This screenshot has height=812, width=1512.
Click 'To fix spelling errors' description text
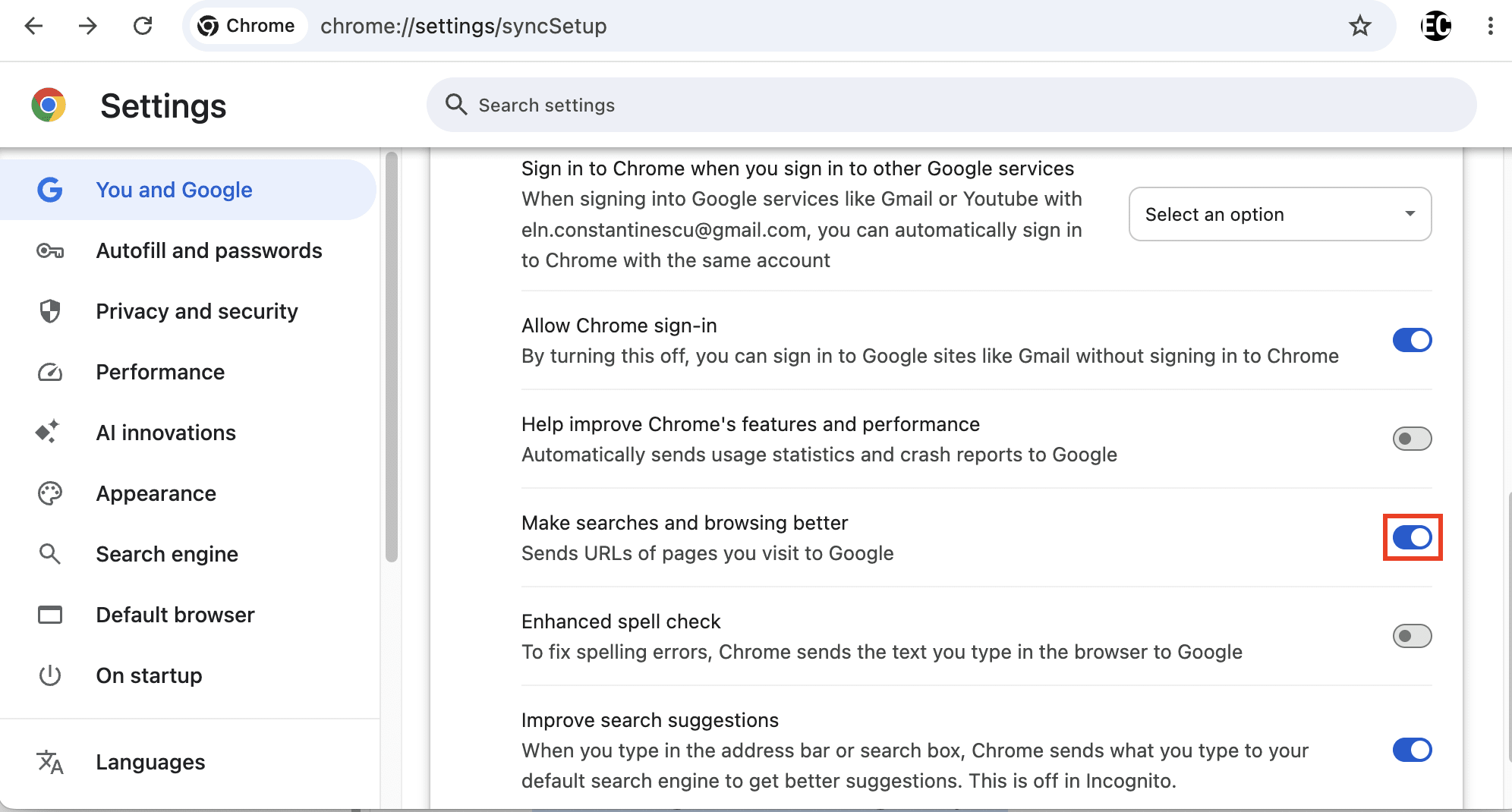pyautogui.click(x=882, y=652)
